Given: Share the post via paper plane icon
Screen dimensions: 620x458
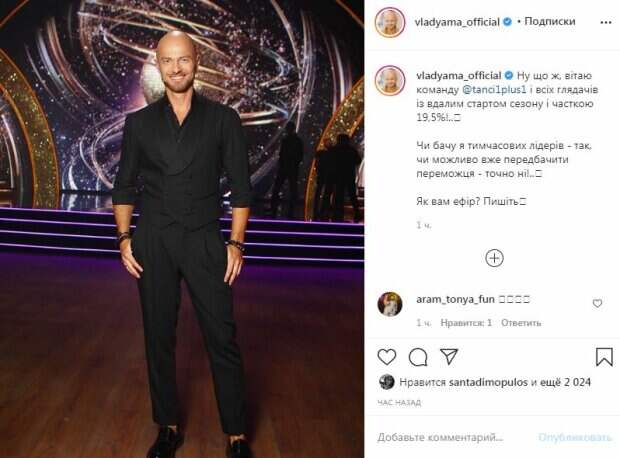Looking at the screenshot, I should point(449,357).
